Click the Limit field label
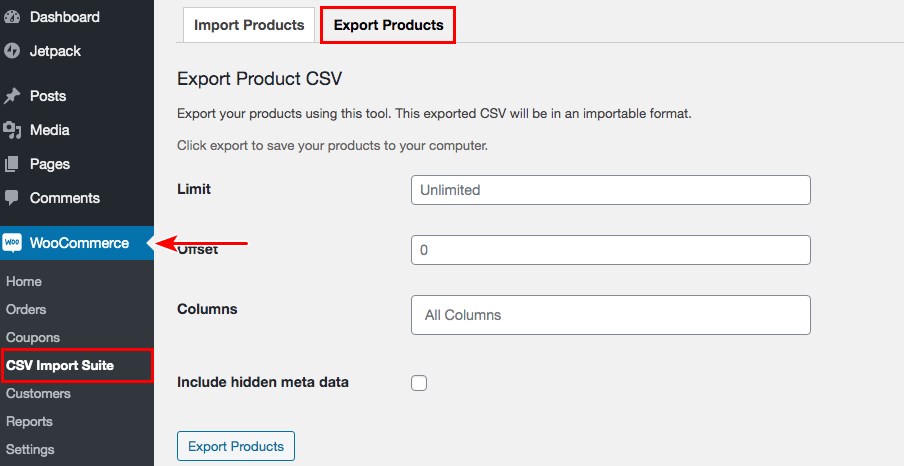This screenshot has width=904, height=466. pos(194,189)
